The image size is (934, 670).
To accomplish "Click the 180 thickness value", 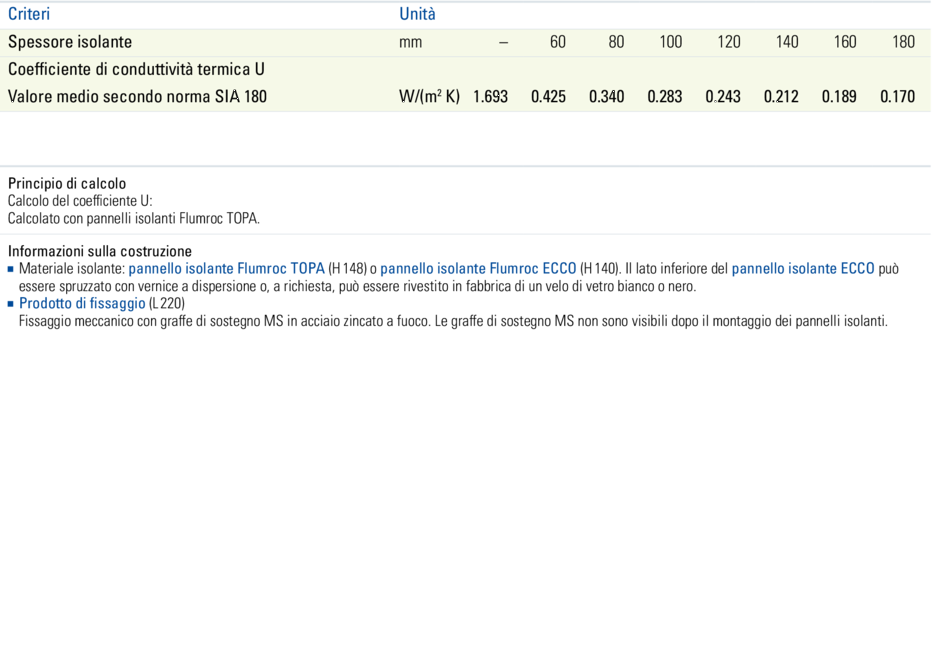I will (x=903, y=42).
